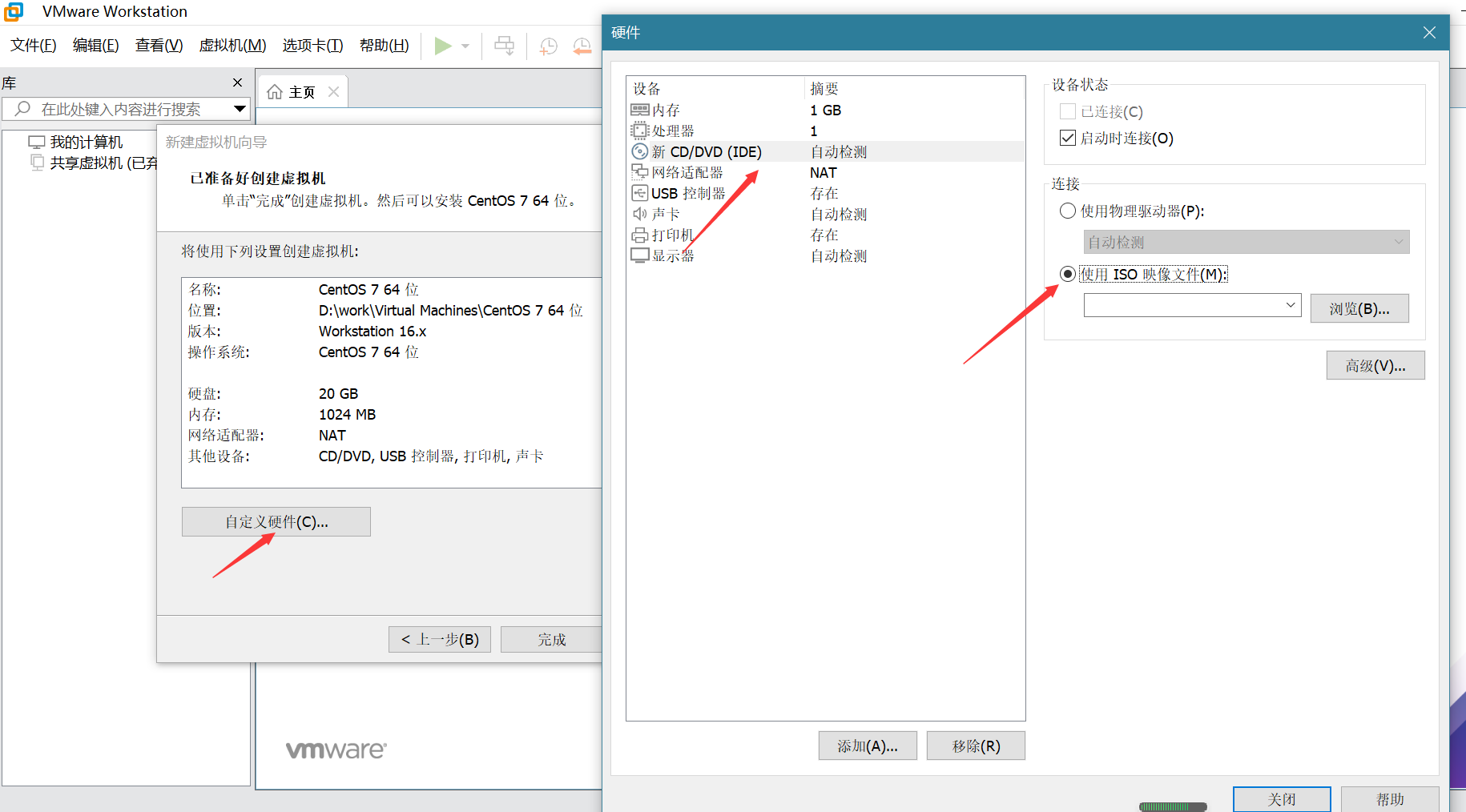The image size is (1466, 812).
Task: Open the 选项卡(T) menu
Action: pyautogui.click(x=313, y=46)
